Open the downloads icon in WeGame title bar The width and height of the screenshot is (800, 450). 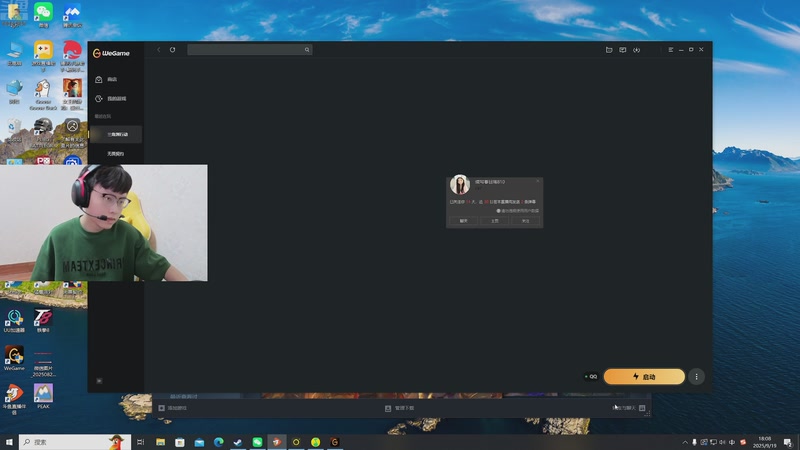point(636,49)
